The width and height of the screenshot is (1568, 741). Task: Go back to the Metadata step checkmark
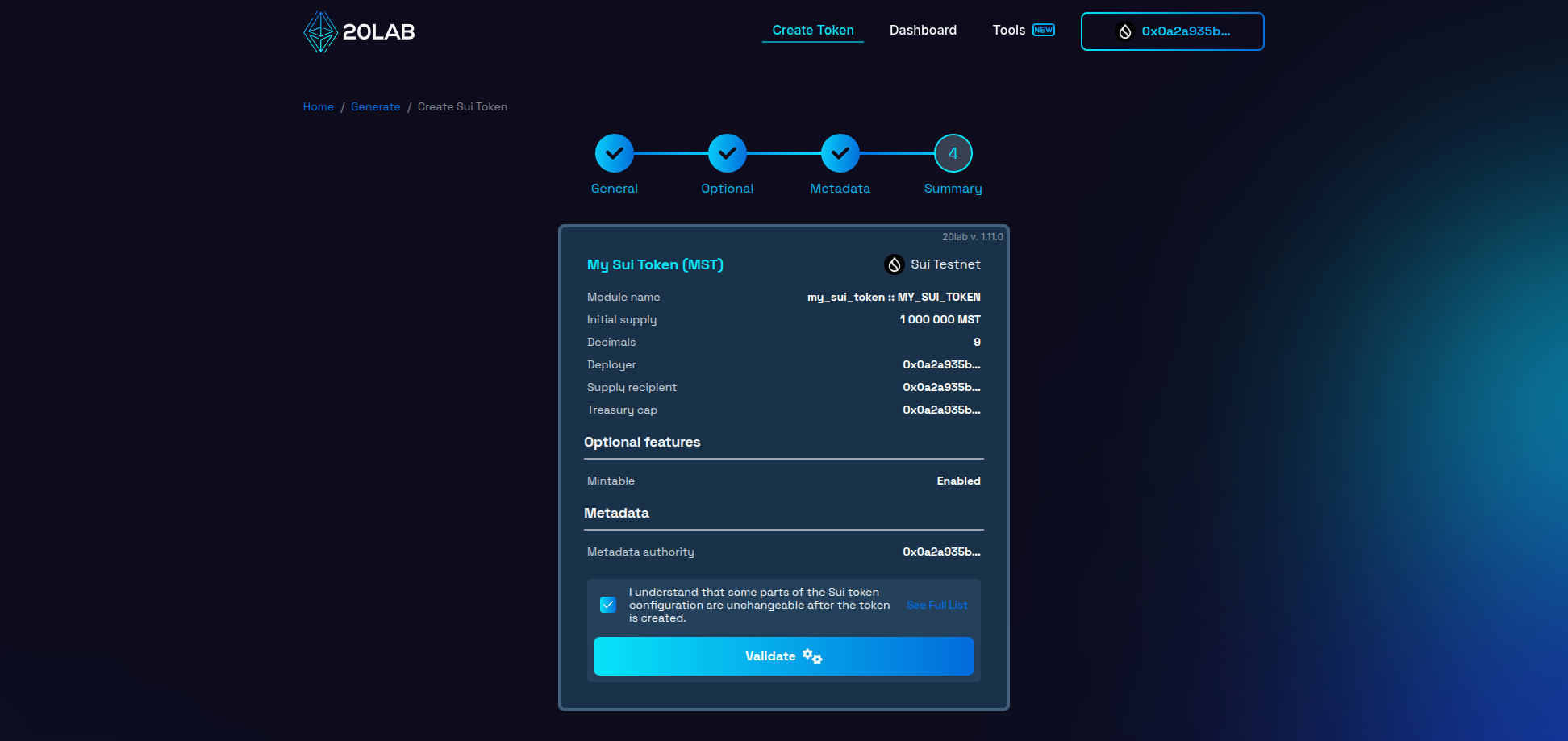point(840,153)
